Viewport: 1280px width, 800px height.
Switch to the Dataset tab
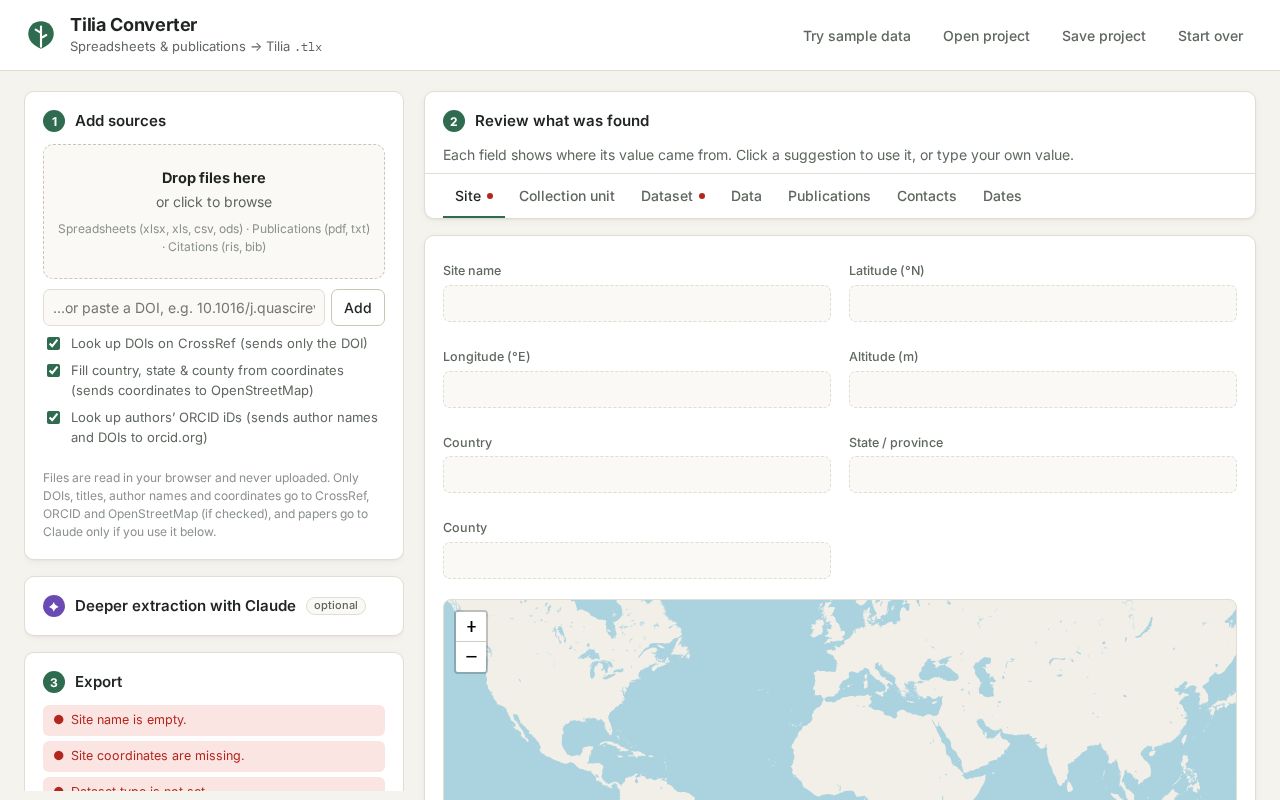tap(673, 196)
